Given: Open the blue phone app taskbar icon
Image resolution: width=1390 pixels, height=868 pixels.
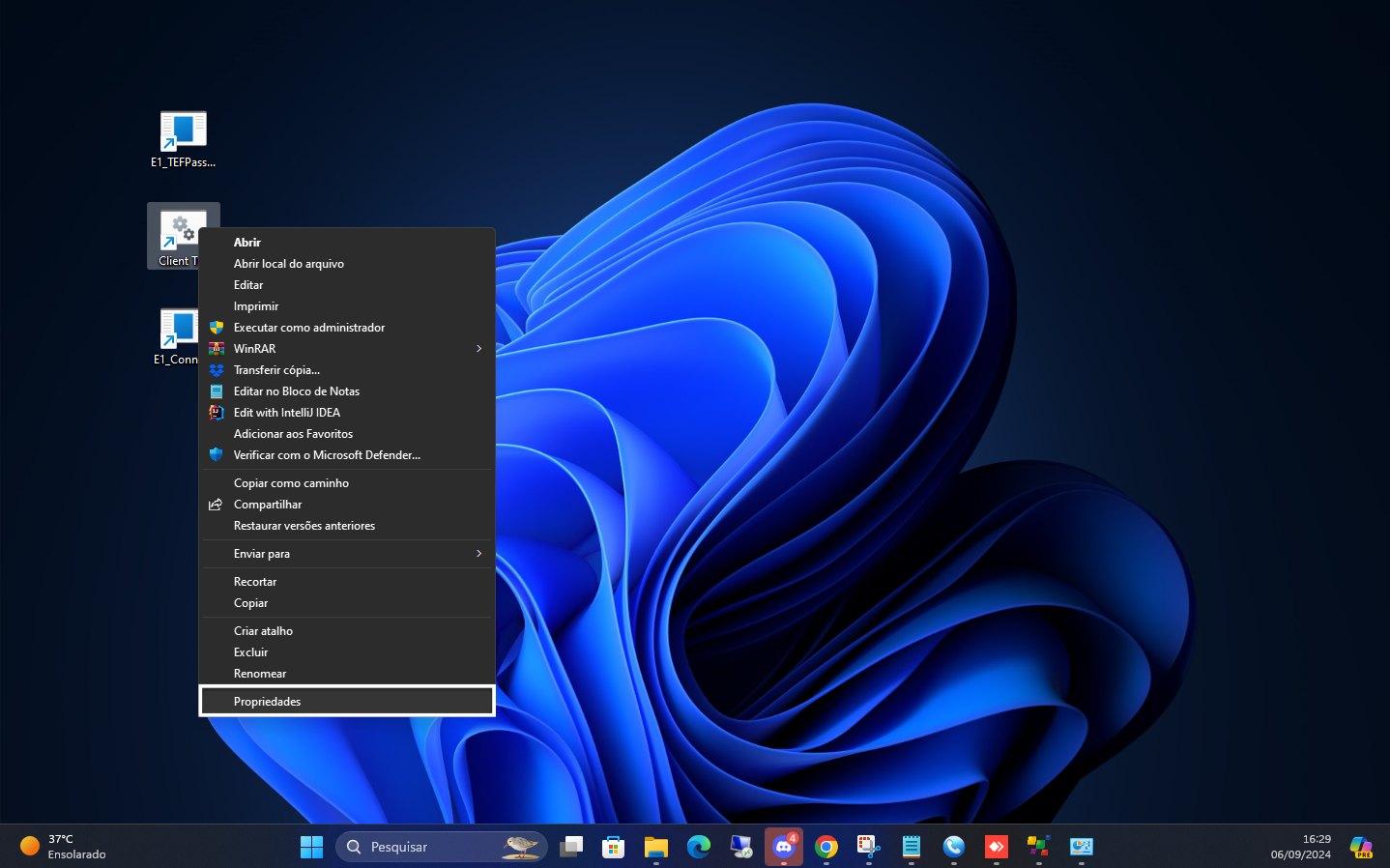Looking at the screenshot, I should 954,847.
